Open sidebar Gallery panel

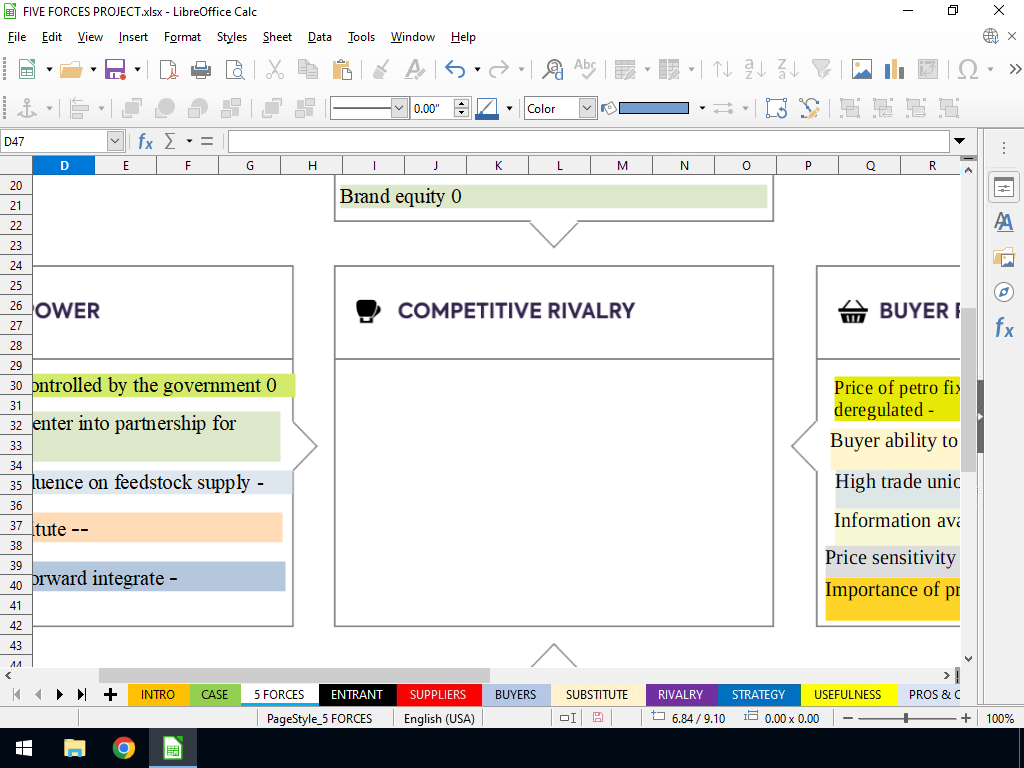pyautogui.click(x=1004, y=257)
